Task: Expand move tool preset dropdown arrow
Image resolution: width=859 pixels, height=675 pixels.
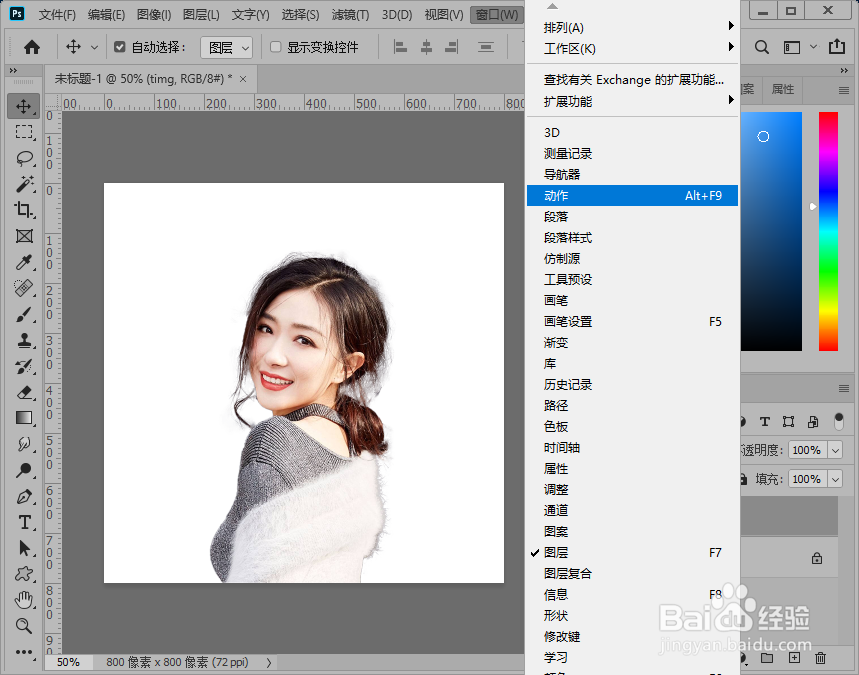Action: click(x=94, y=48)
